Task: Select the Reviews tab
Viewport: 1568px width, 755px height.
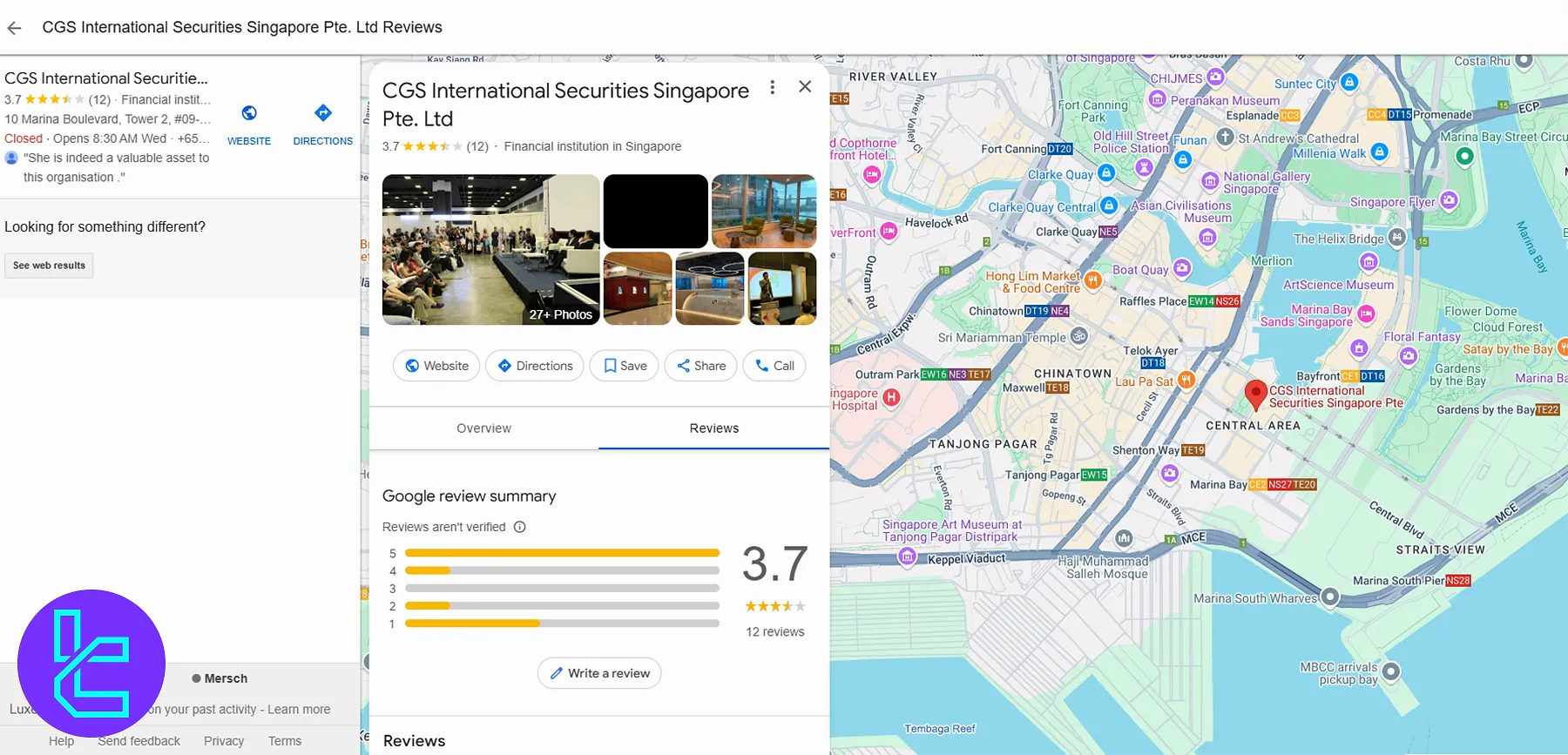Action: [713, 428]
